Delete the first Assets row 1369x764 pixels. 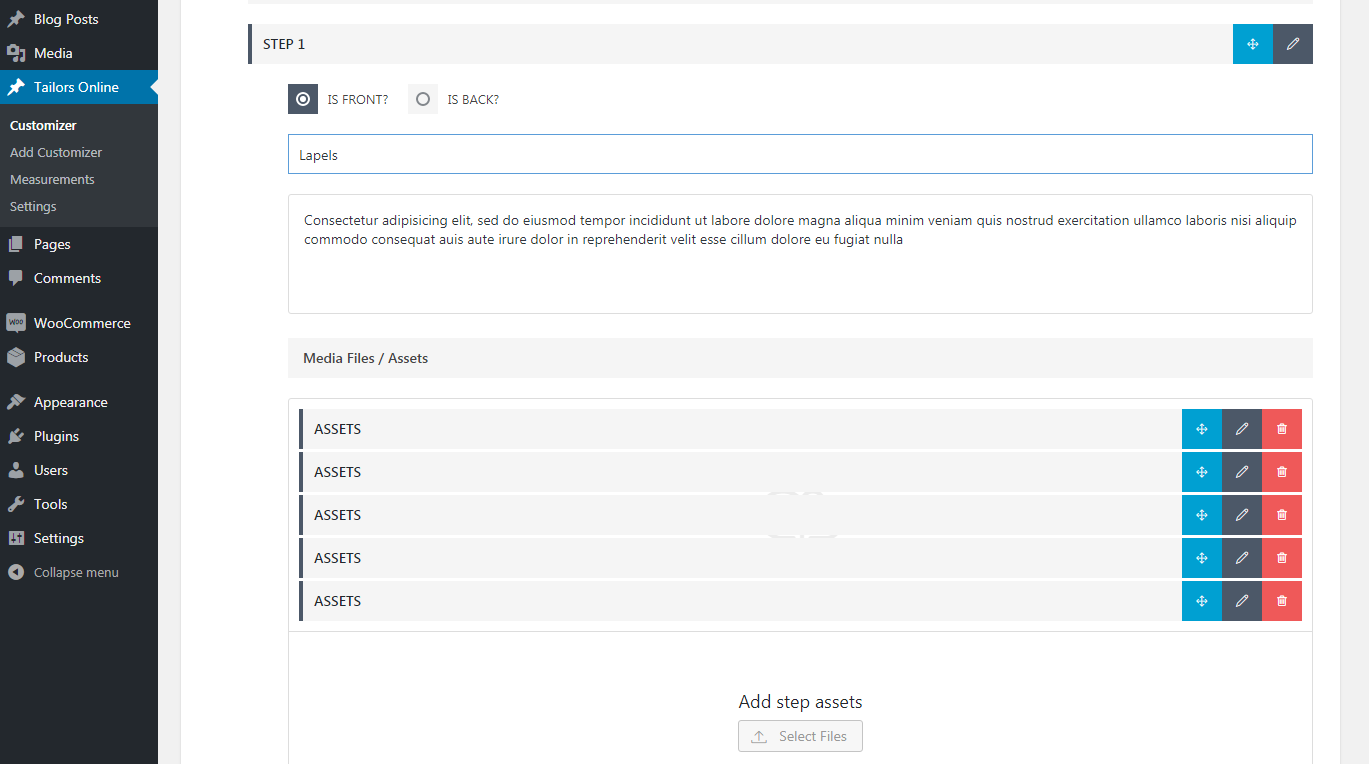pos(1282,429)
